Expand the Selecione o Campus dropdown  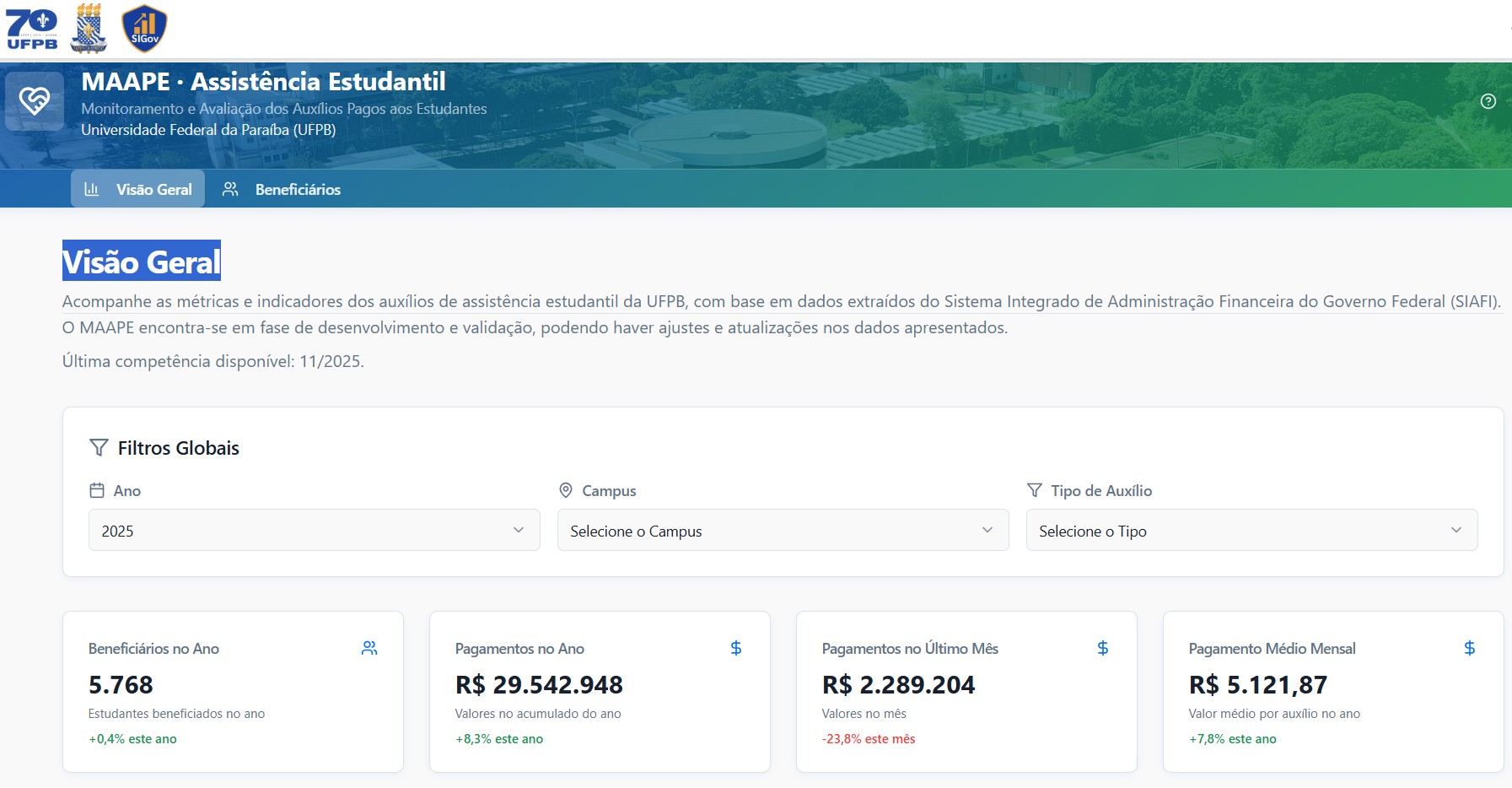pyautogui.click(x=783, y=530)
